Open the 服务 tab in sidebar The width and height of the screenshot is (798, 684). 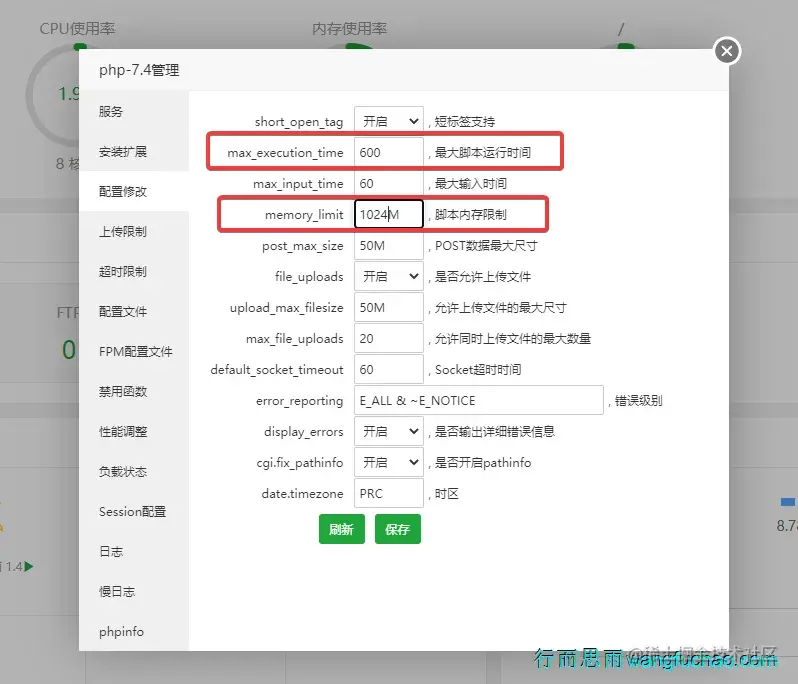(x=134, y=111)
